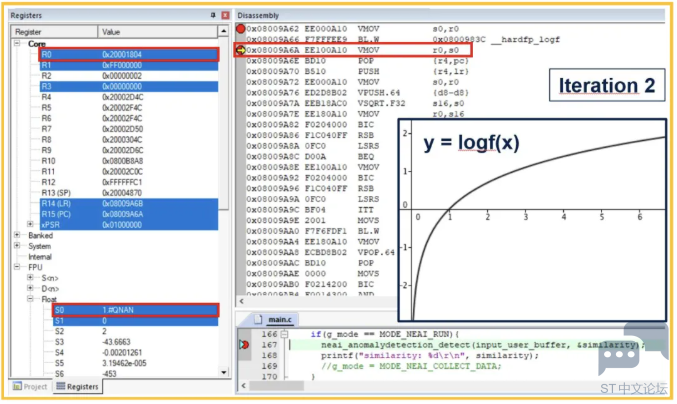The image size is (677, 404).
Task: Click the current execution arrow at 0x08009A6A
Action: pyautogui.click(x=240, y=50)
